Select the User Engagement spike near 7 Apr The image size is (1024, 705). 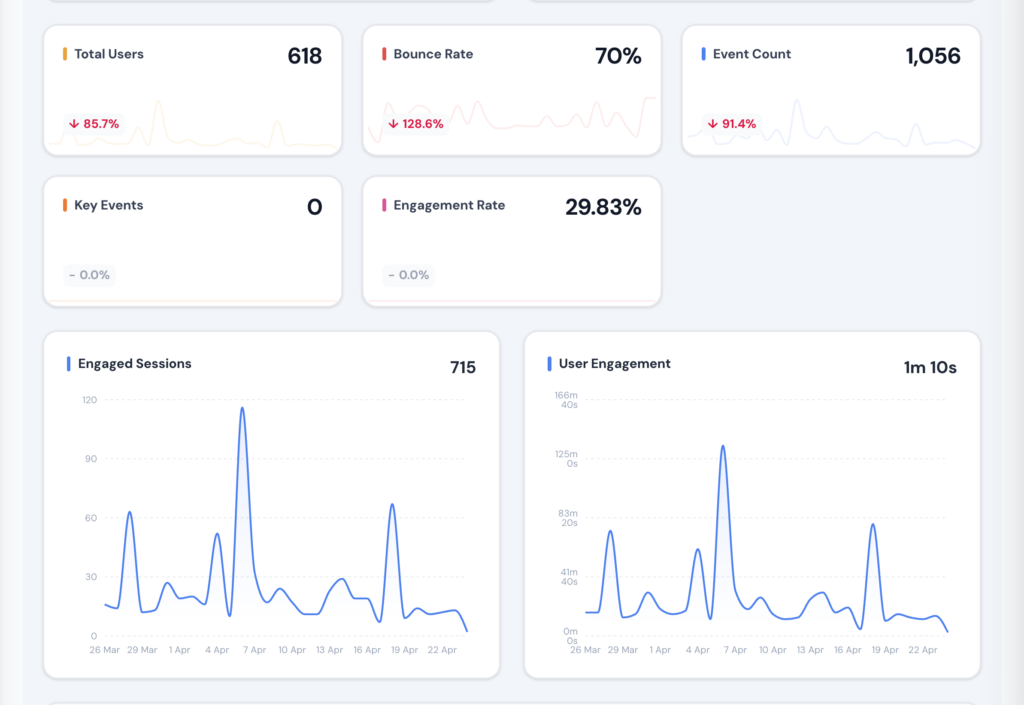click(x=723, y=447)
